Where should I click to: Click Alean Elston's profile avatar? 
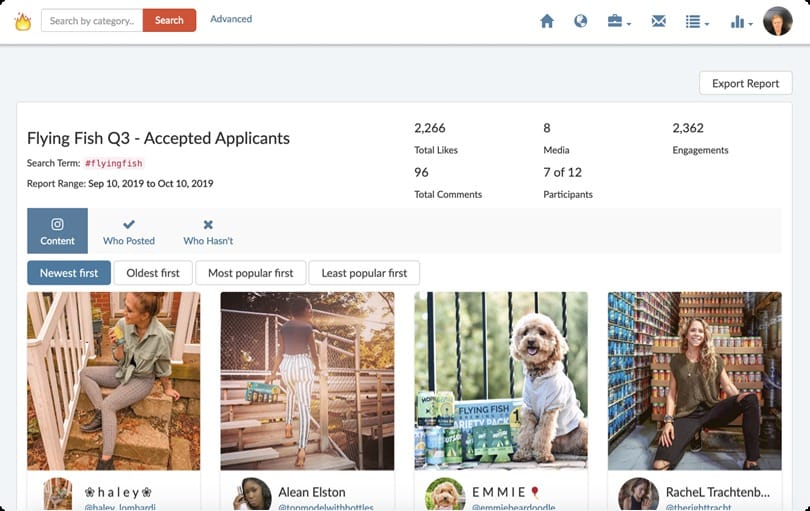251,494
